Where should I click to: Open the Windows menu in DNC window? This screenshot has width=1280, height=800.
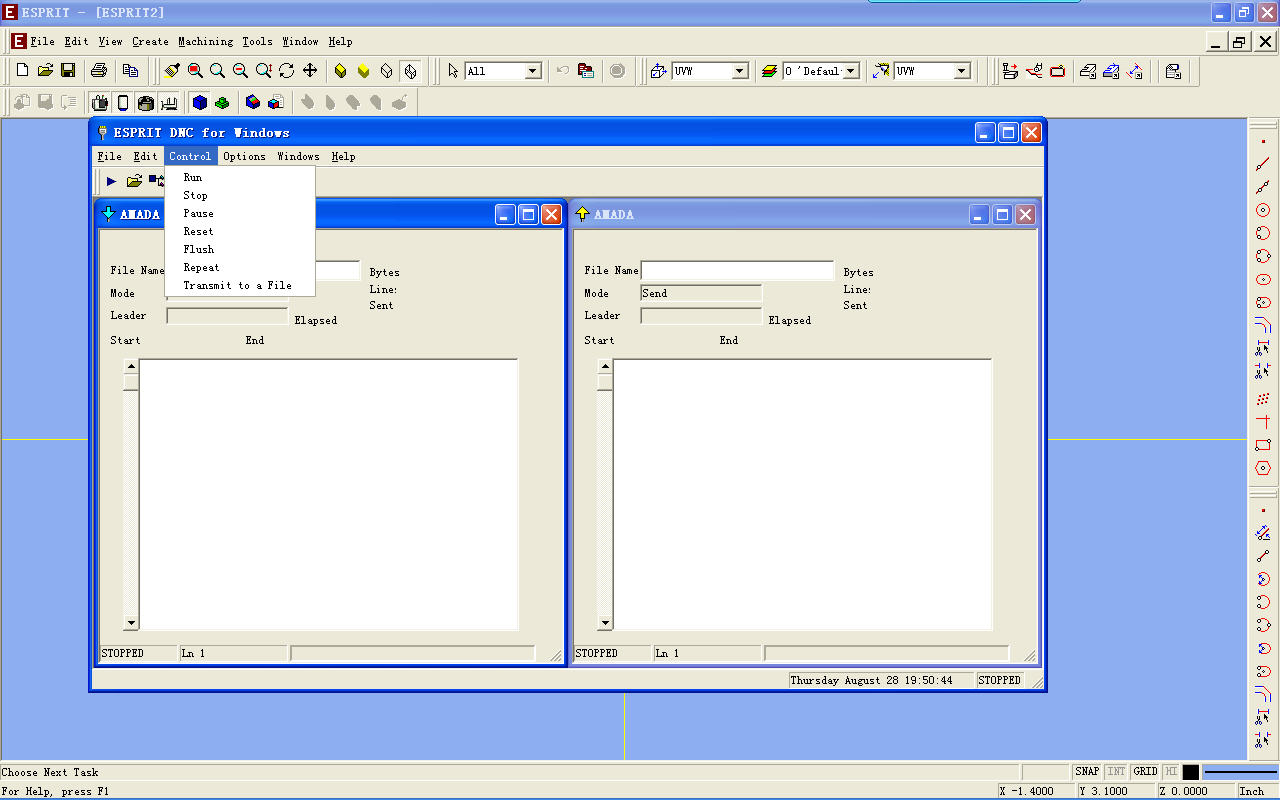[298, 156]
